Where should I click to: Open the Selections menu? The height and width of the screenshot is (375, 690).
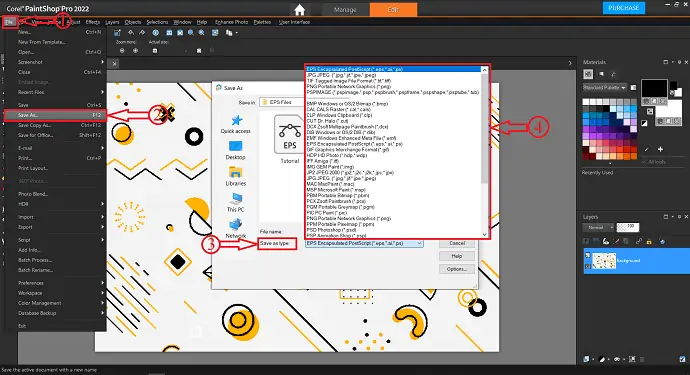(157, 22)
